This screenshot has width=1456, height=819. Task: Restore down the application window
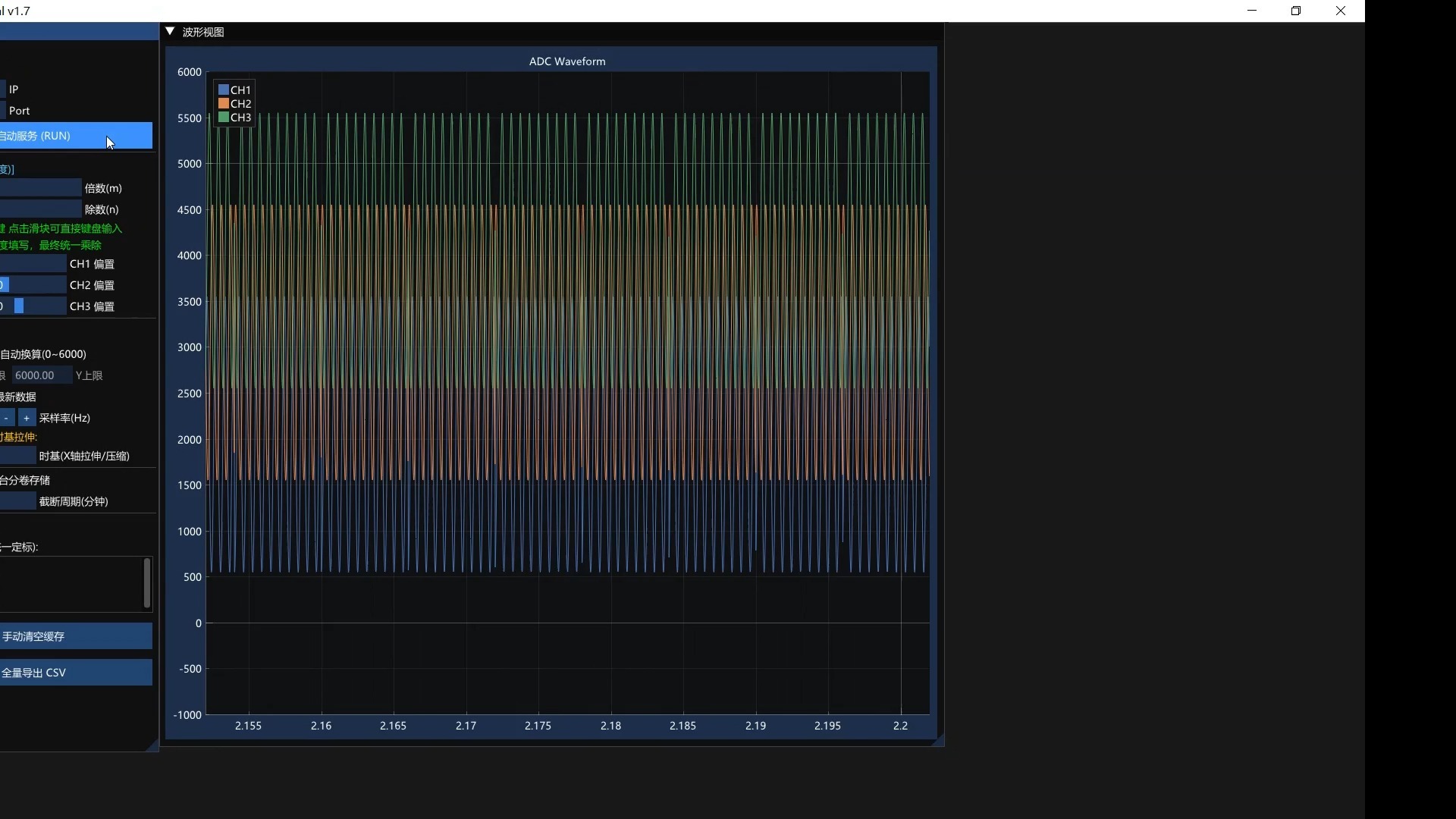1296,11
